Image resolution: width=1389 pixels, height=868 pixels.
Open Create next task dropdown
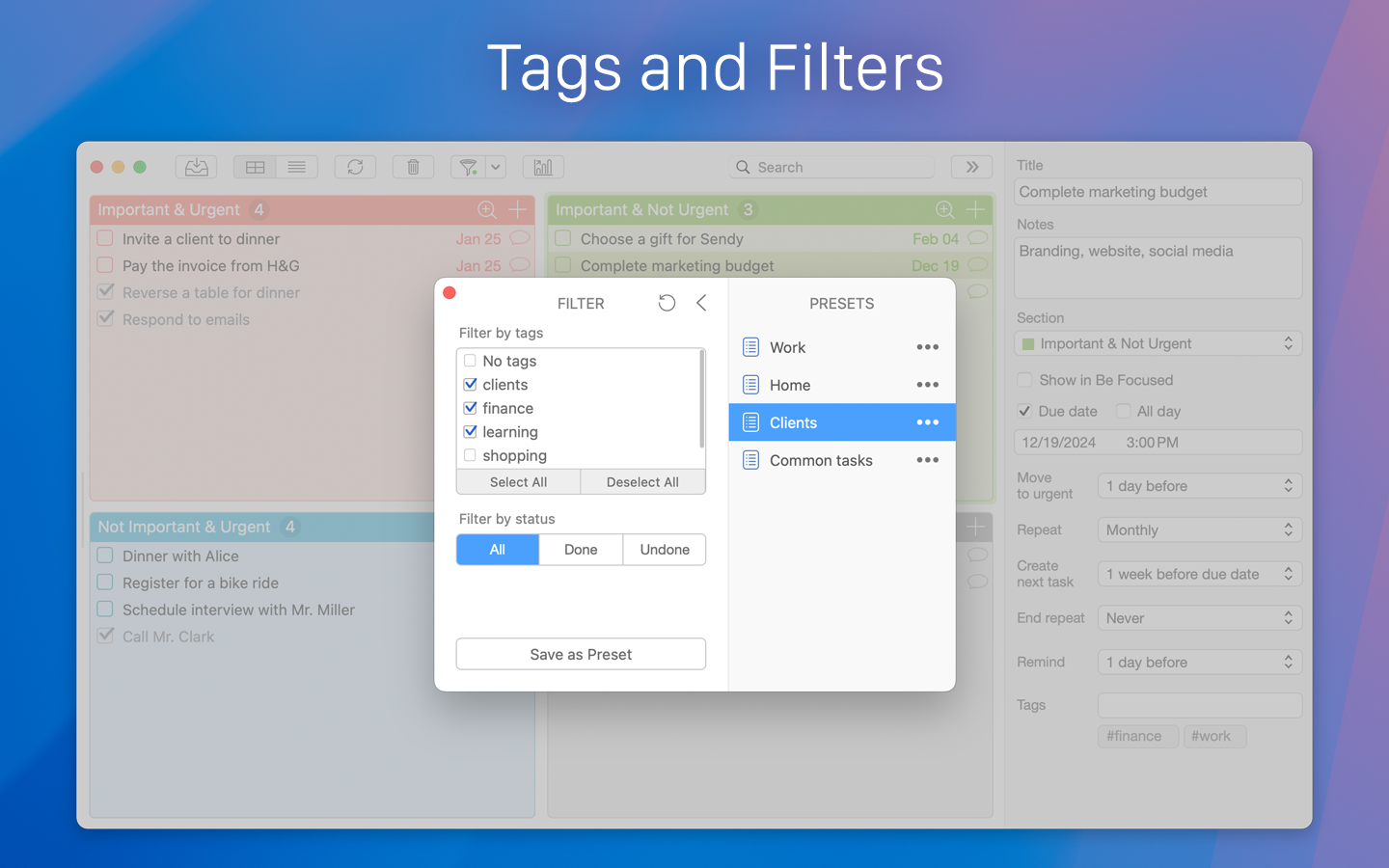pyautogui.click(x=1200, y=574)
